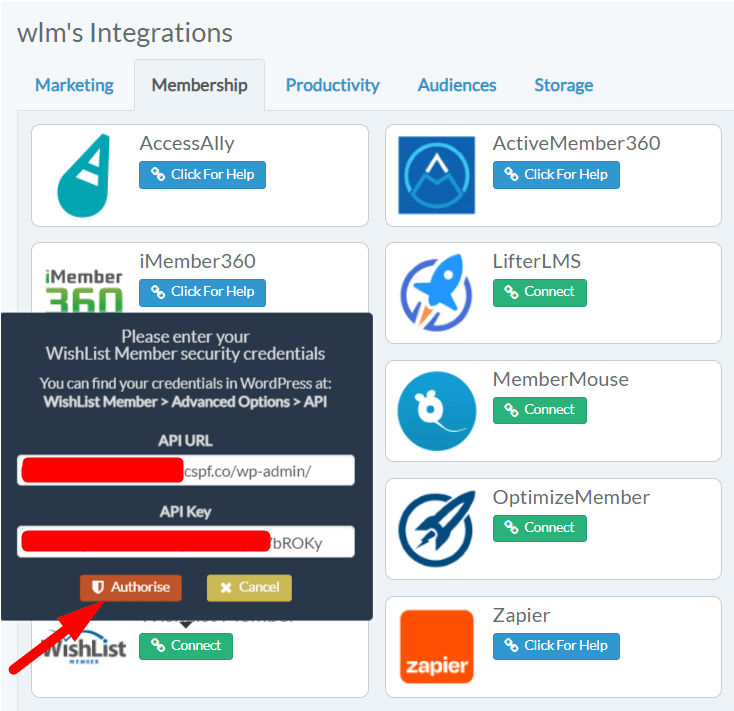Image resolution: width=734 pixels, height=711 pixels.
Task: Click link icon on Zapier help button
Action: [x=511, y=645]
